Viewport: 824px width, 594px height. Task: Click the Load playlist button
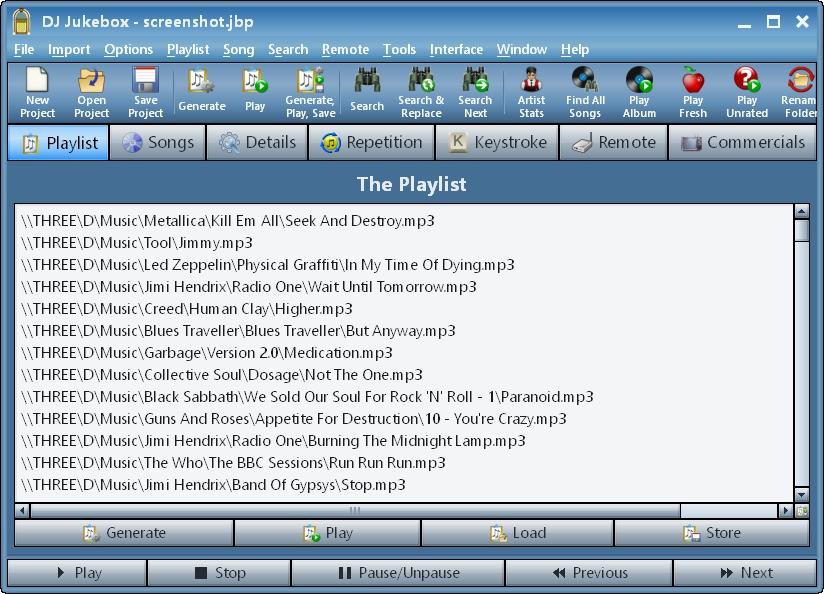(x=518, y=533)
